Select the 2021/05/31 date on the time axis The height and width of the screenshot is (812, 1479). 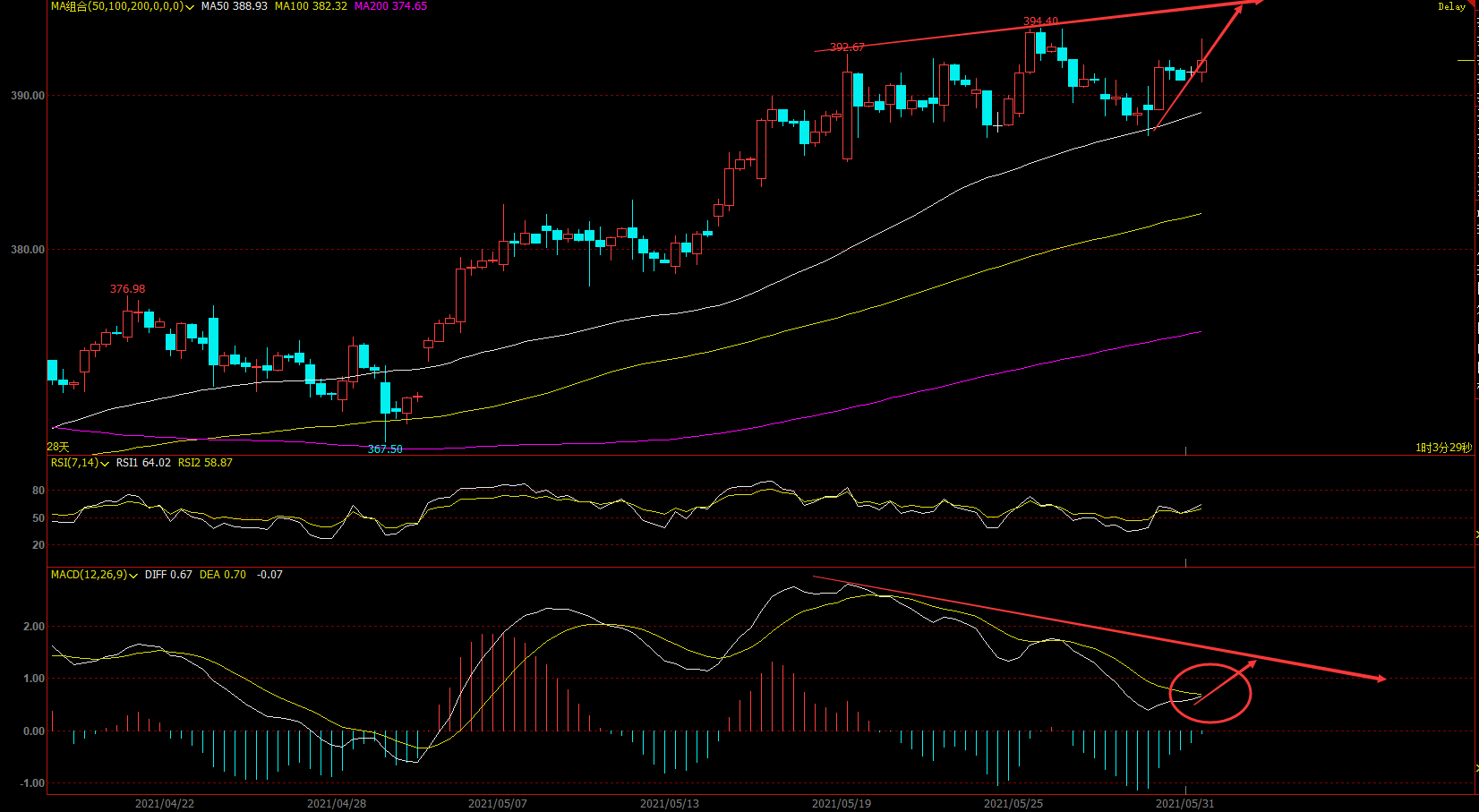[1185, 804]
